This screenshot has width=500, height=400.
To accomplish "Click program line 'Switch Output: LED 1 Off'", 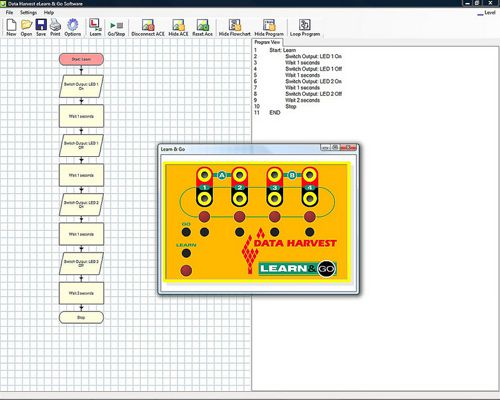I will point(314,69).
